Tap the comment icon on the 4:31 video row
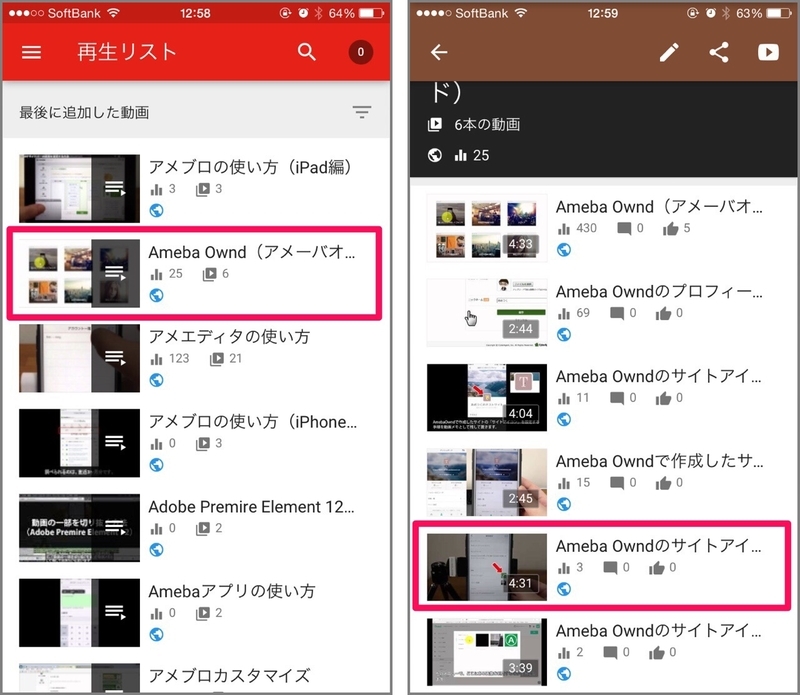This screenshot has height=695, width=800. (x=610, y=567)
